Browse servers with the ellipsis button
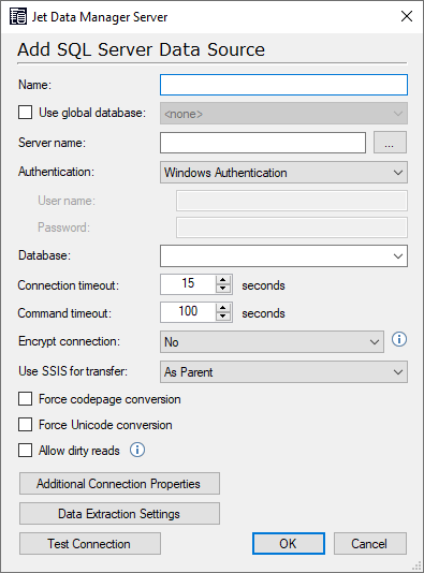The image size is (424, 573). click(x=390, y=143)
